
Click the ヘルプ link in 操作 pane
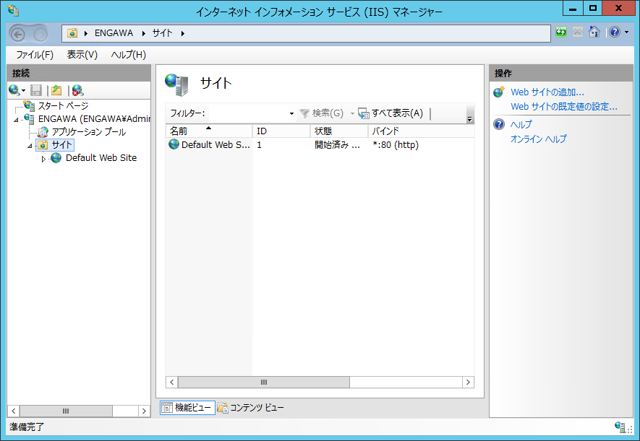(521, 124)
